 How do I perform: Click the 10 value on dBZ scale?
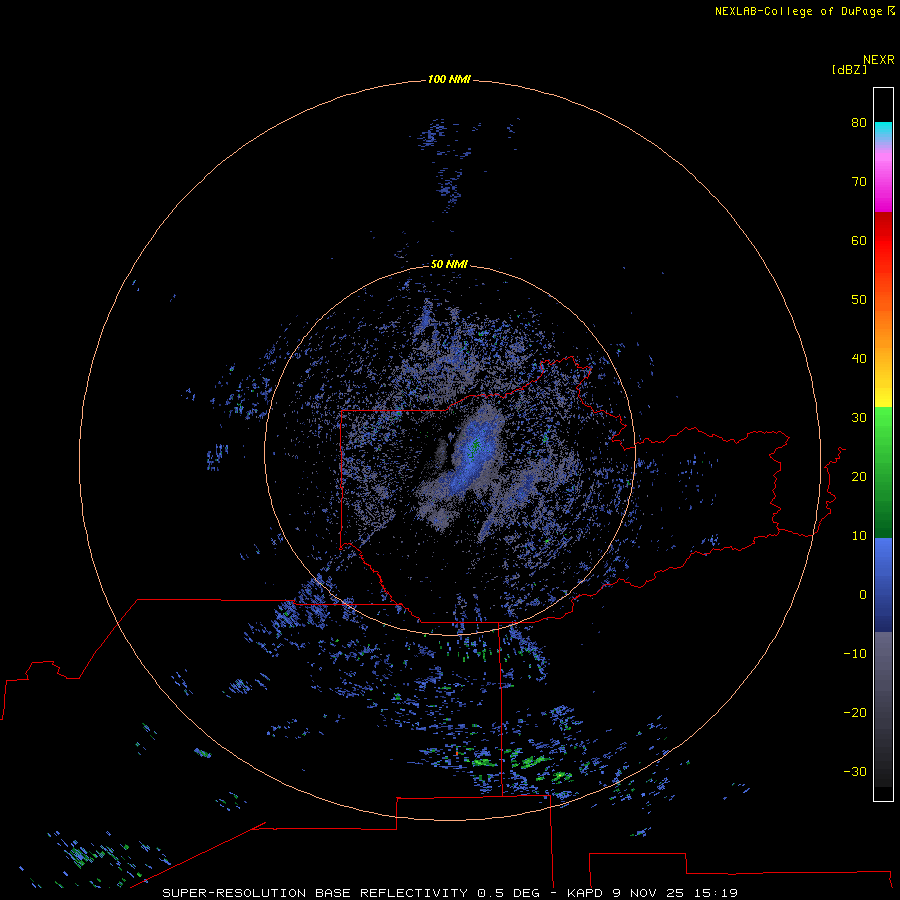pos(859,536)
